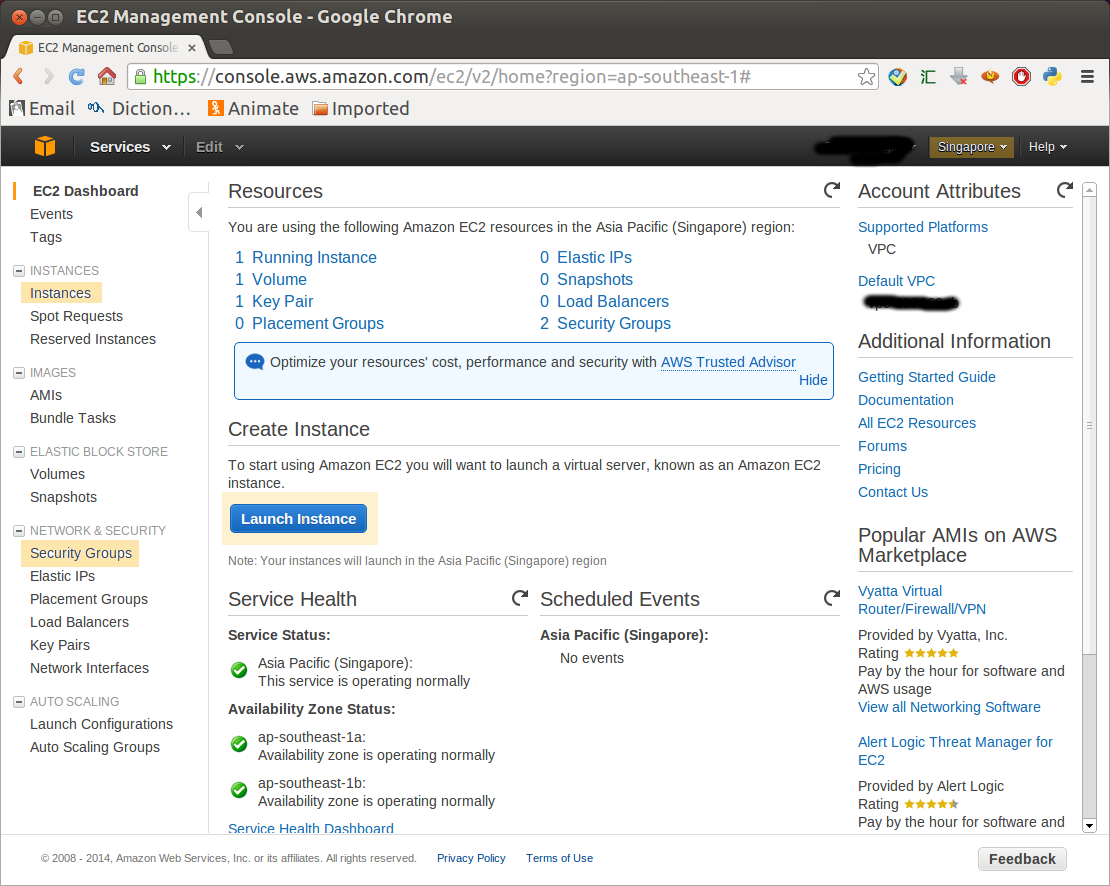Refresh the Account Attributes panel

pyautogui.click(x=1064, y=190)
